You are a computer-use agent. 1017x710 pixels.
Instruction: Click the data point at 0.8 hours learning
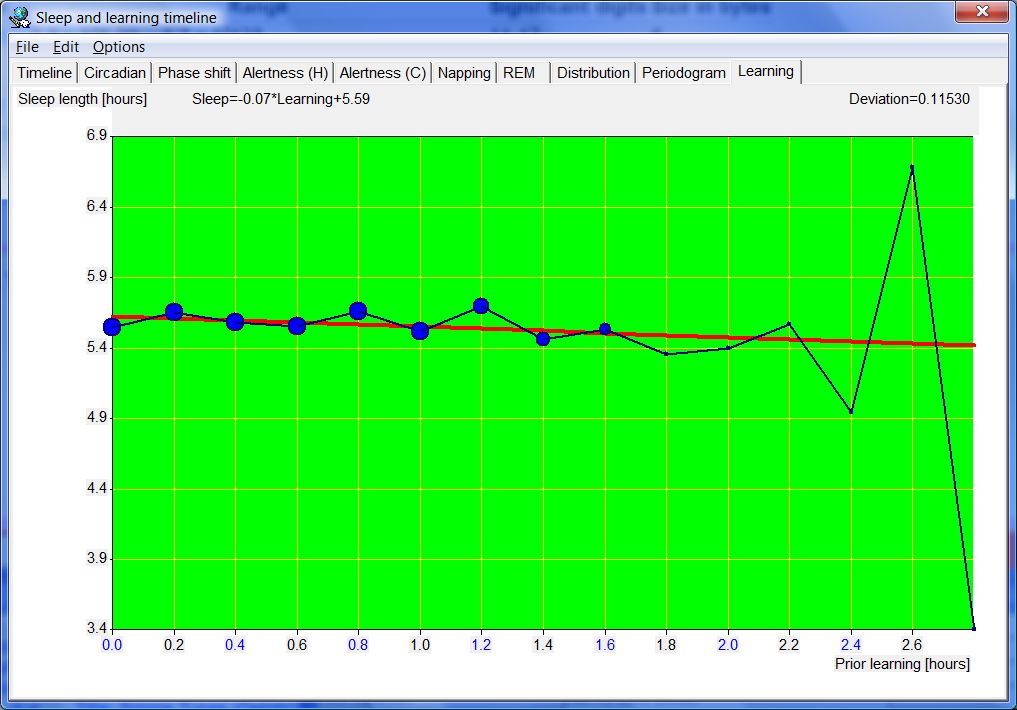[x=358, y=311]
